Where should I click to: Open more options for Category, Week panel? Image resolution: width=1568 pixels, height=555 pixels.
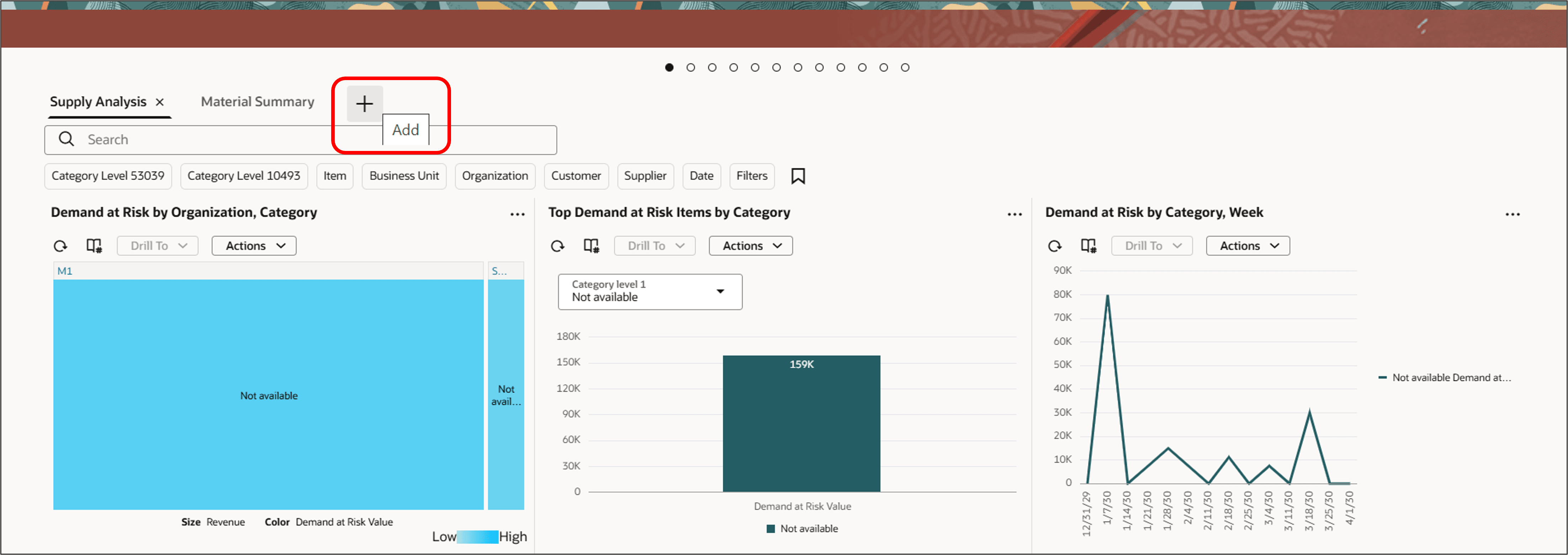click(x=1512, y=214)
